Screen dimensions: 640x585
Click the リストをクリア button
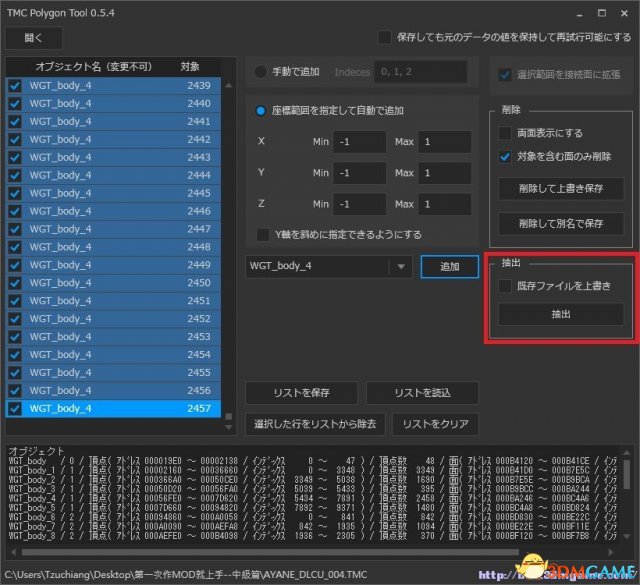(435, 424)
